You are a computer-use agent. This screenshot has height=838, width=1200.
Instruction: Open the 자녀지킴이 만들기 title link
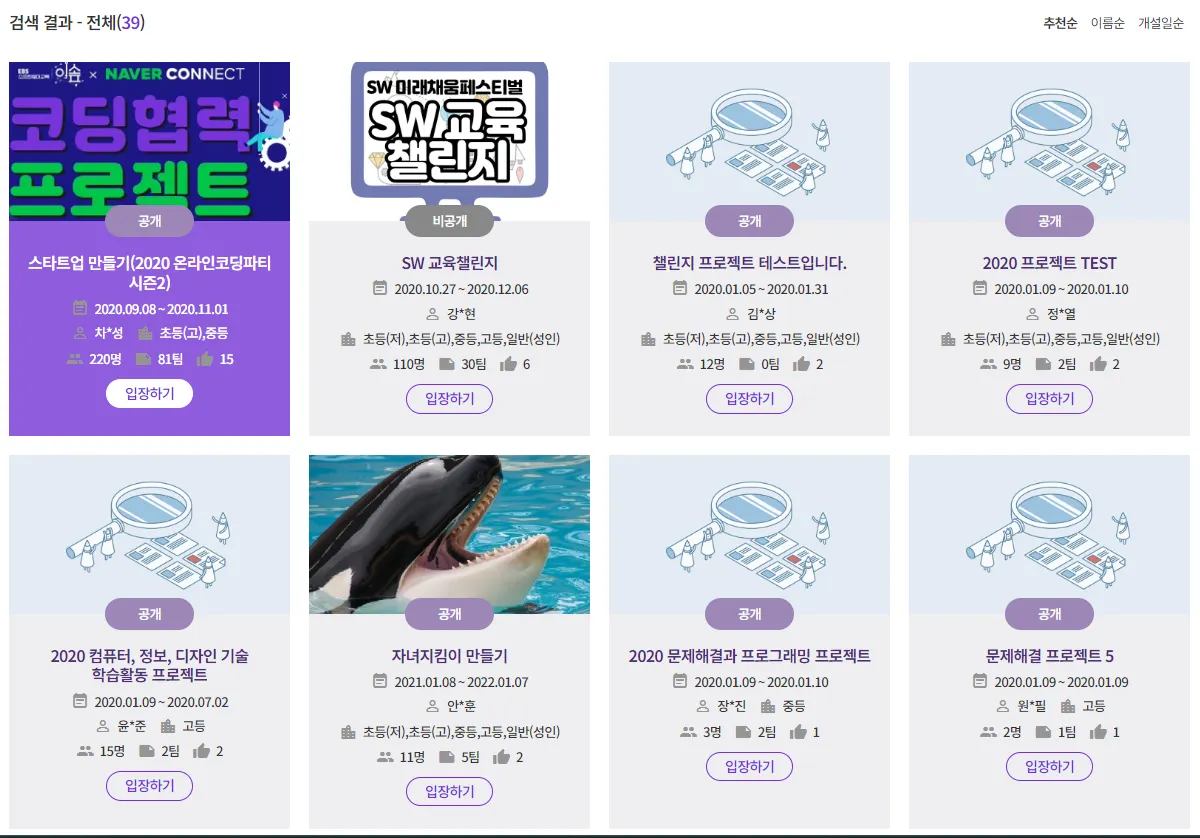coord(449,656)
